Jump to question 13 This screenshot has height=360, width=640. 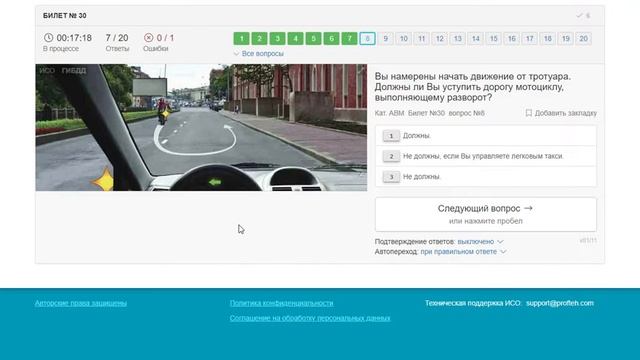click(x=457, y=39)
